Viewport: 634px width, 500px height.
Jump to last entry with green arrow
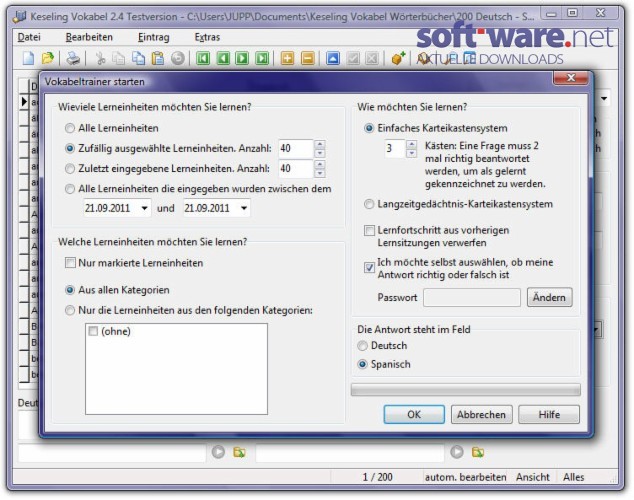pos(262,59)
